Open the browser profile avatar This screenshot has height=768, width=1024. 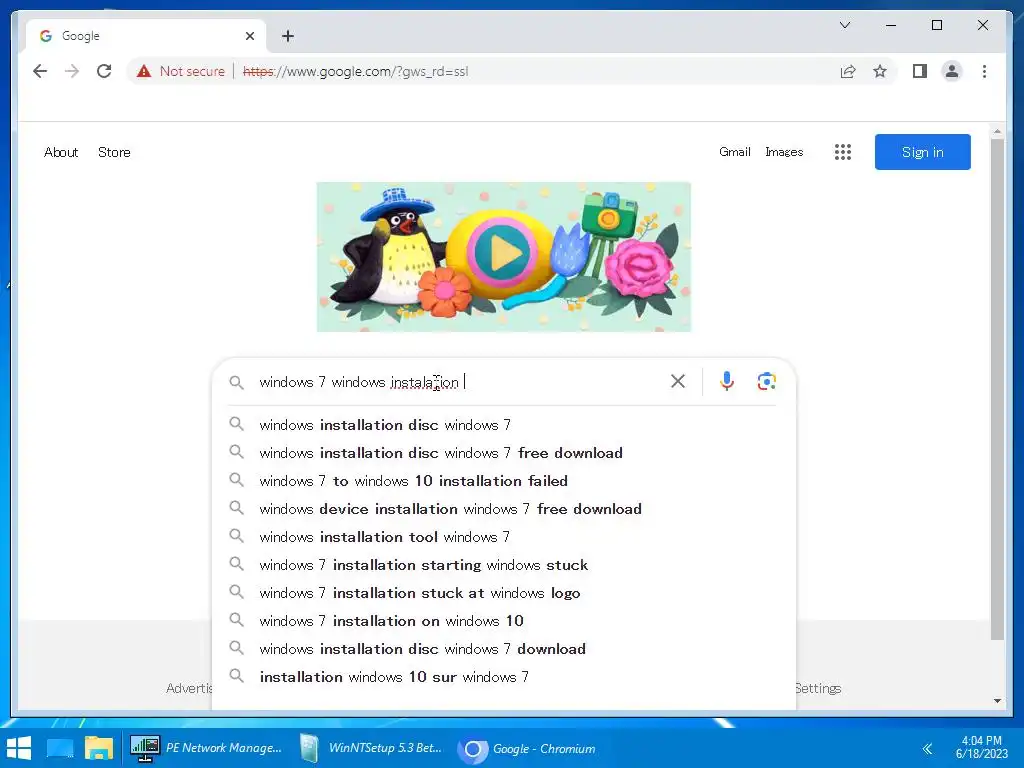click(952, 71)
